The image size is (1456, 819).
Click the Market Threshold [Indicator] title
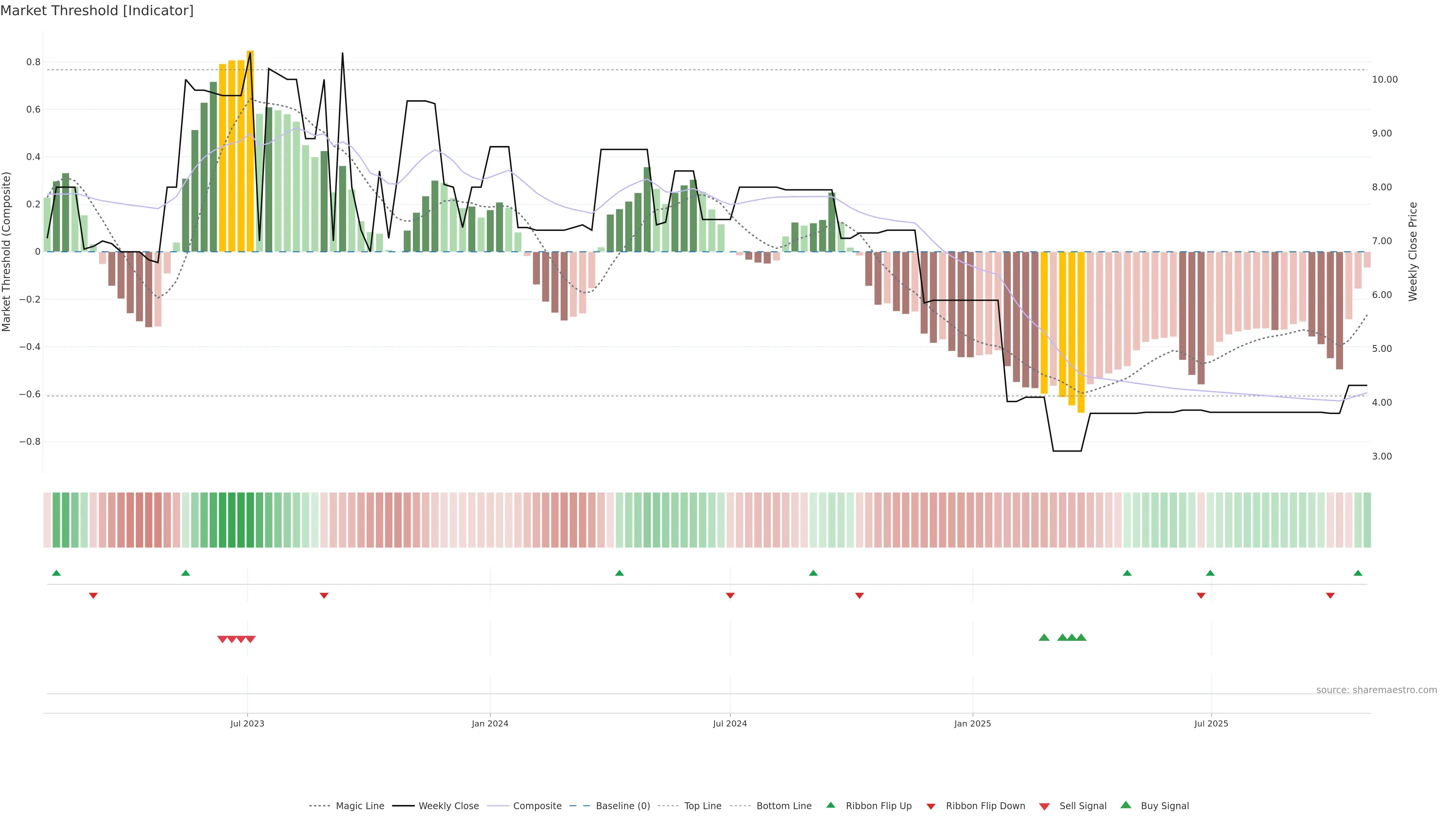coord(97,11)
